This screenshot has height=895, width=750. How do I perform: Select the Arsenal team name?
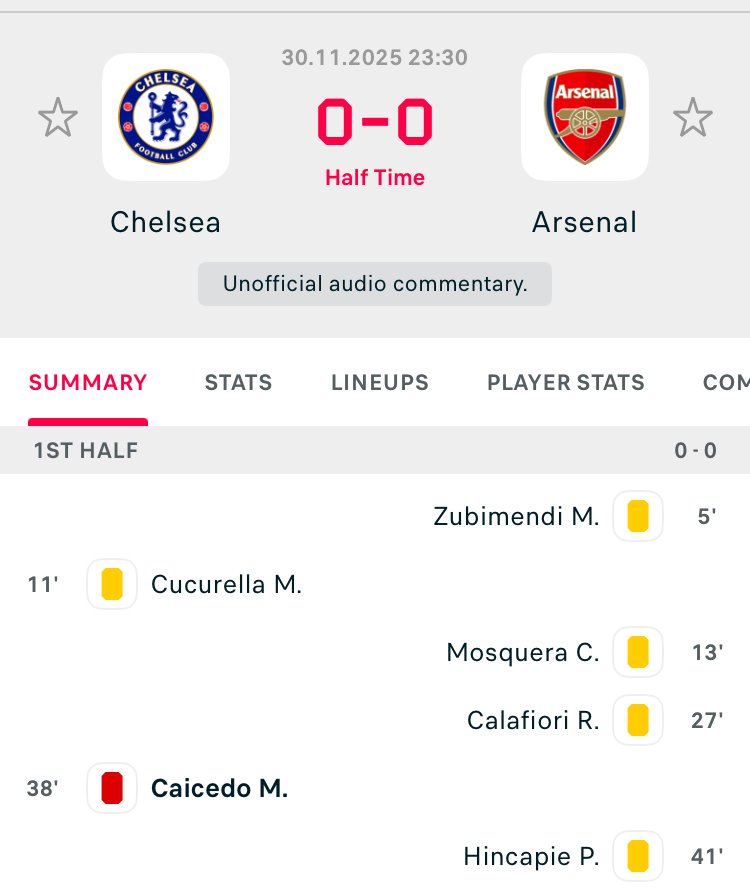(x=584, y=221)
